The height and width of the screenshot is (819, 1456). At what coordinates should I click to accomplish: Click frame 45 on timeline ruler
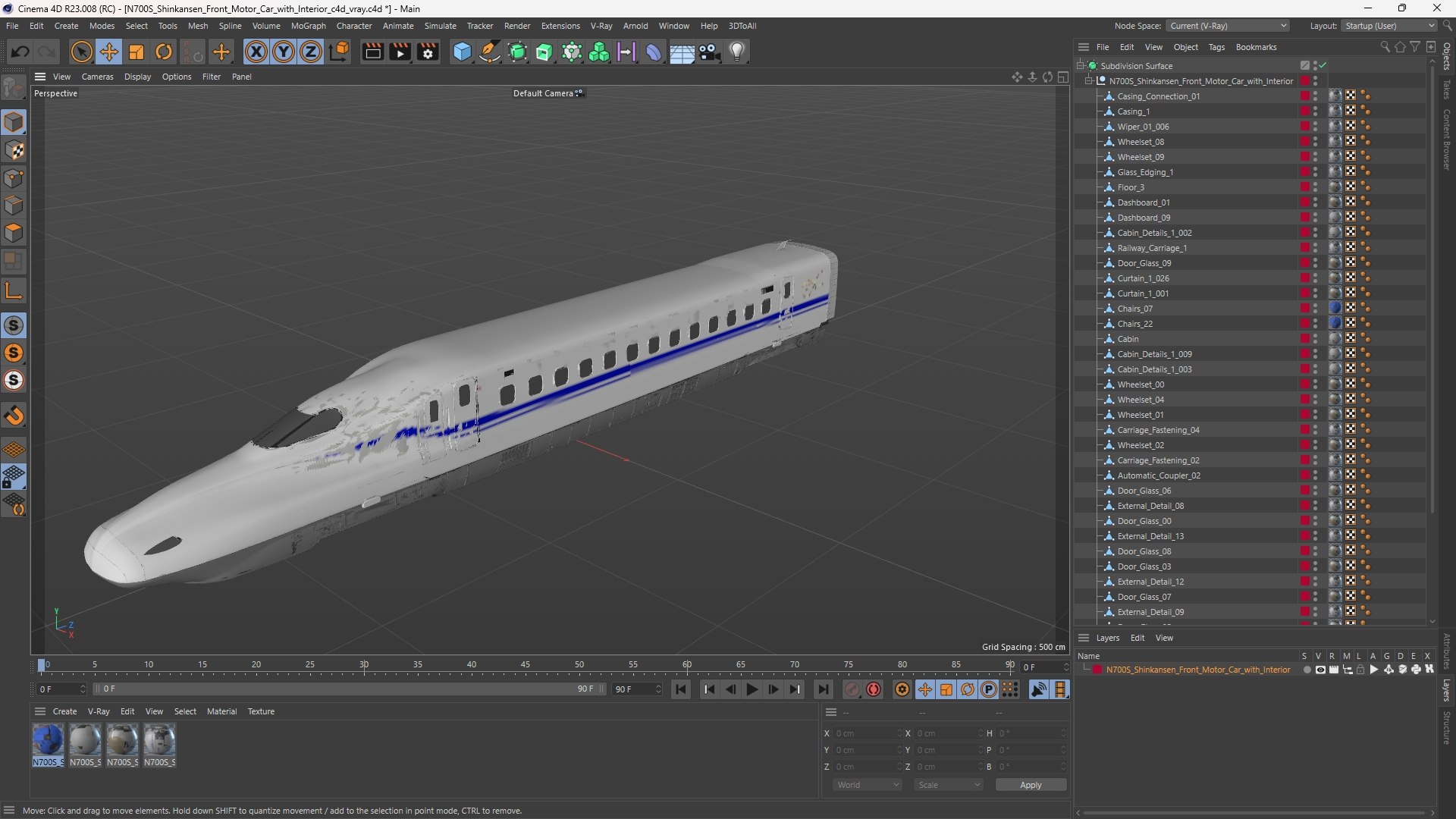(x=525, y=665)
